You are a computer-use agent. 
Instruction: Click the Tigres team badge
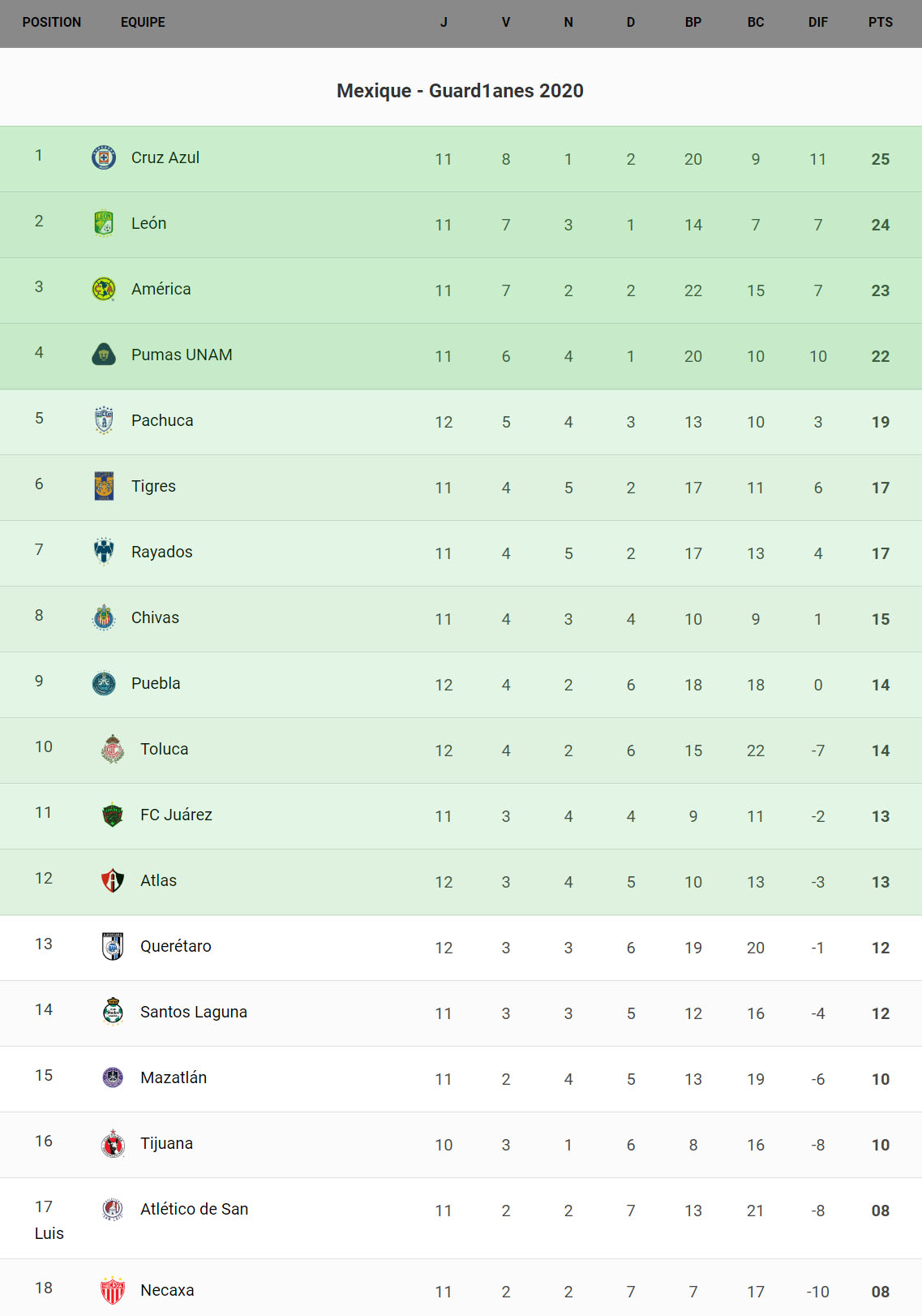click(x=104, y=486)
